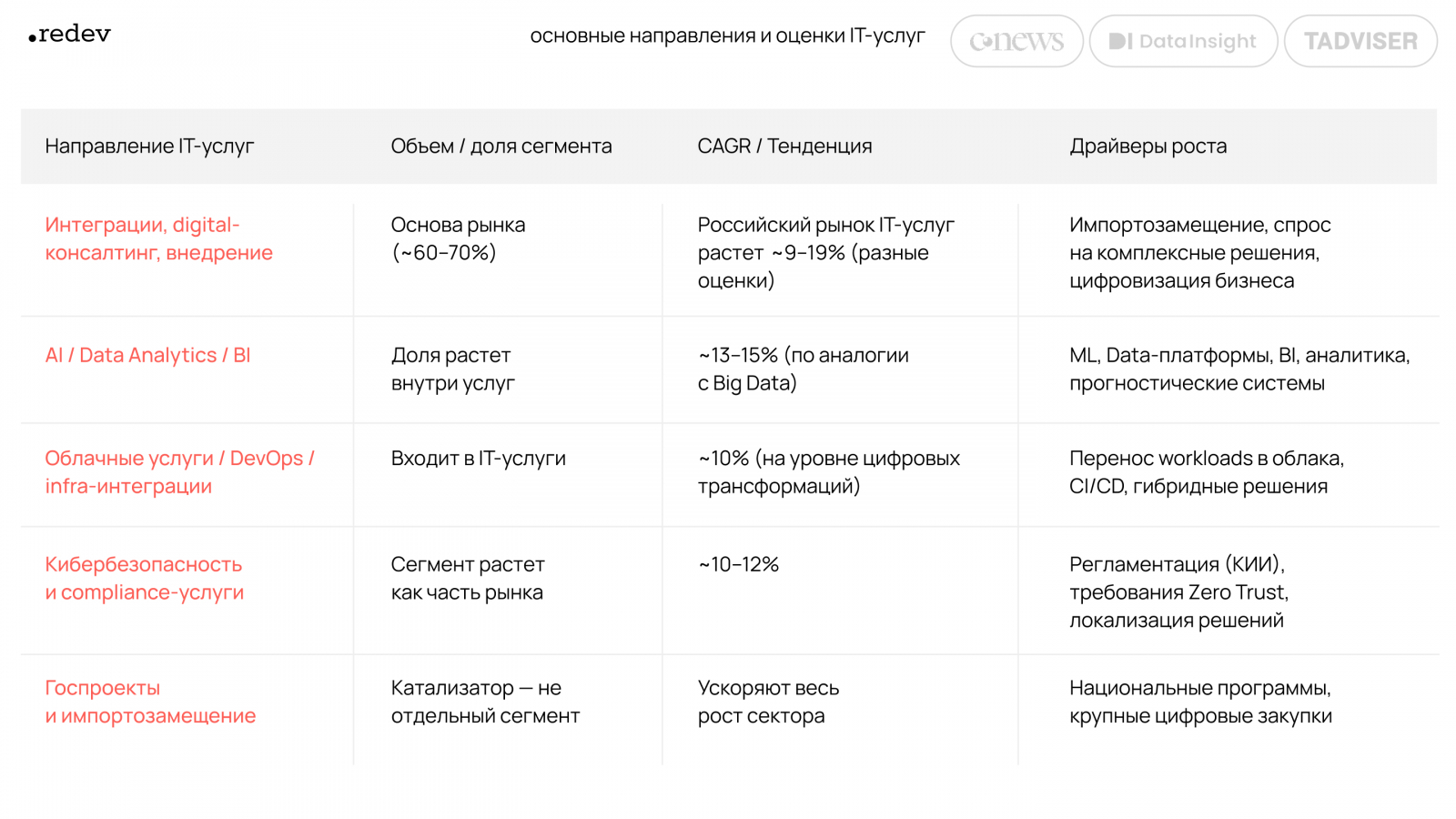Click the 'Регламентация (КИИ)' drivers cell

click(x=1178, y=591)
